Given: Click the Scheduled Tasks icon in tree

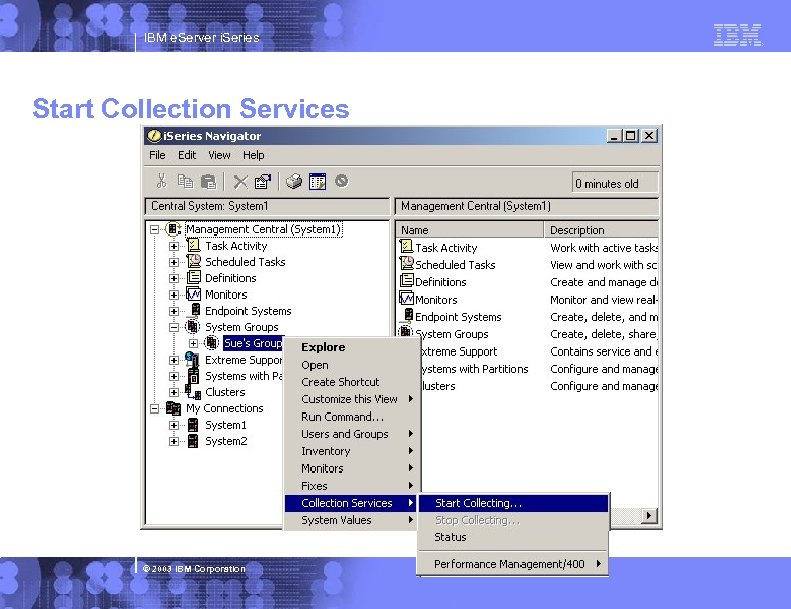Looking at the screenshot, I should pyautogui.click(x=194, y=261).
